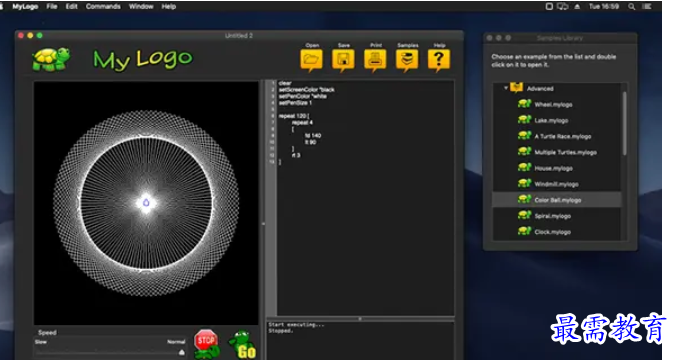
Task: Click turtle icon beside Spiral.mylogo
Action: (x=524, y=215)
